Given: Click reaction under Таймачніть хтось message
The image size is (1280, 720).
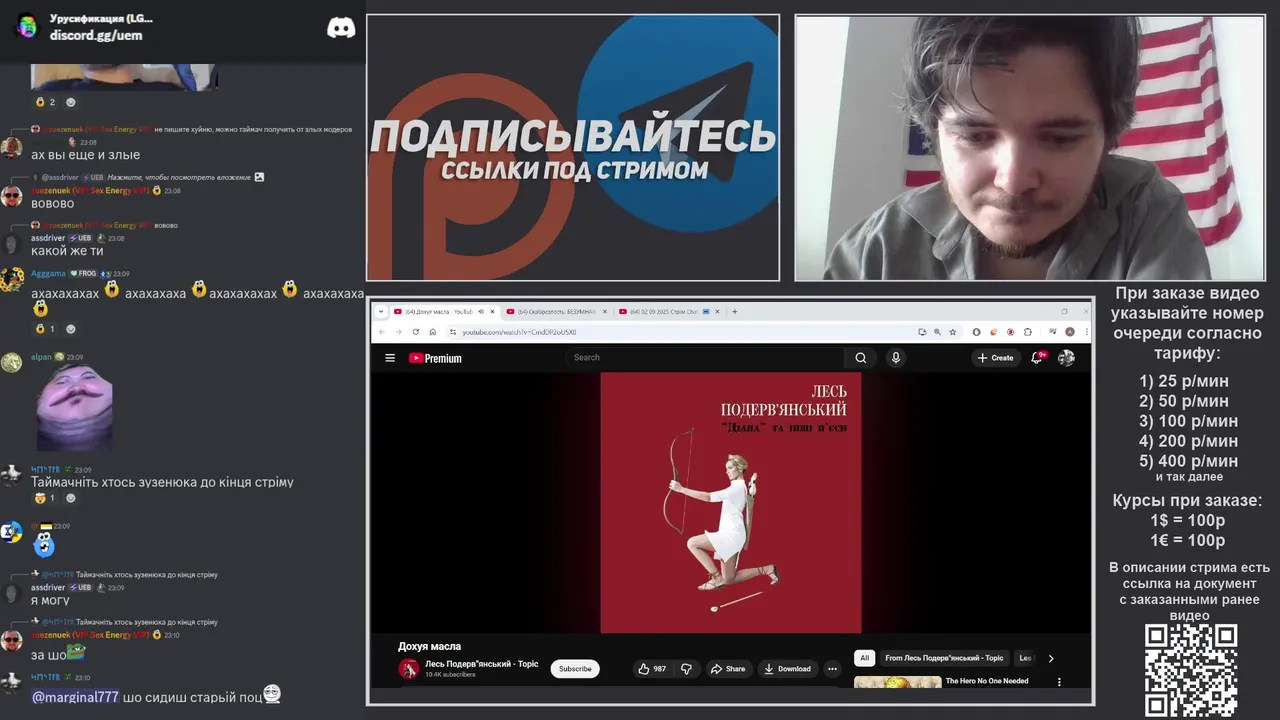Looking at the screenshot, I should click(45, 498).
